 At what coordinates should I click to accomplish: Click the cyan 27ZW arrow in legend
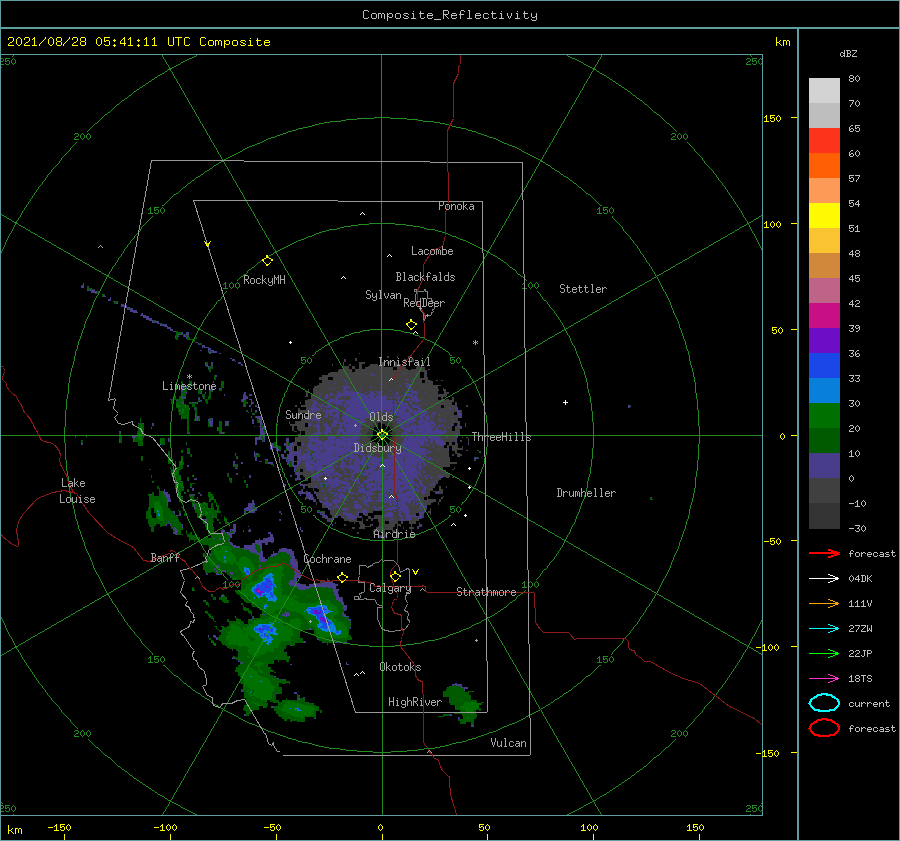824,629
